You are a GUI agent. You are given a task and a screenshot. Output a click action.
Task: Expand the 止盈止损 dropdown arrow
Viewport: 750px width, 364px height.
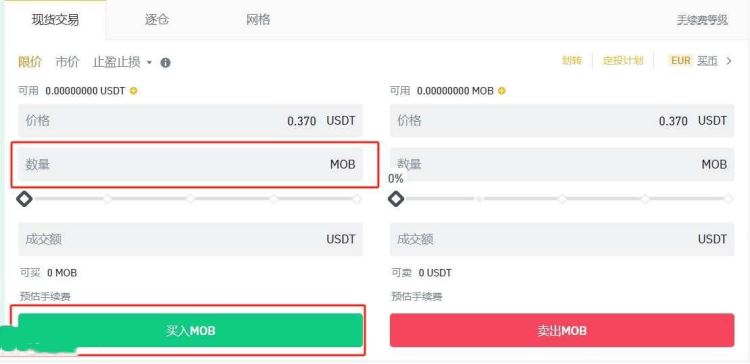click(149, 63)
